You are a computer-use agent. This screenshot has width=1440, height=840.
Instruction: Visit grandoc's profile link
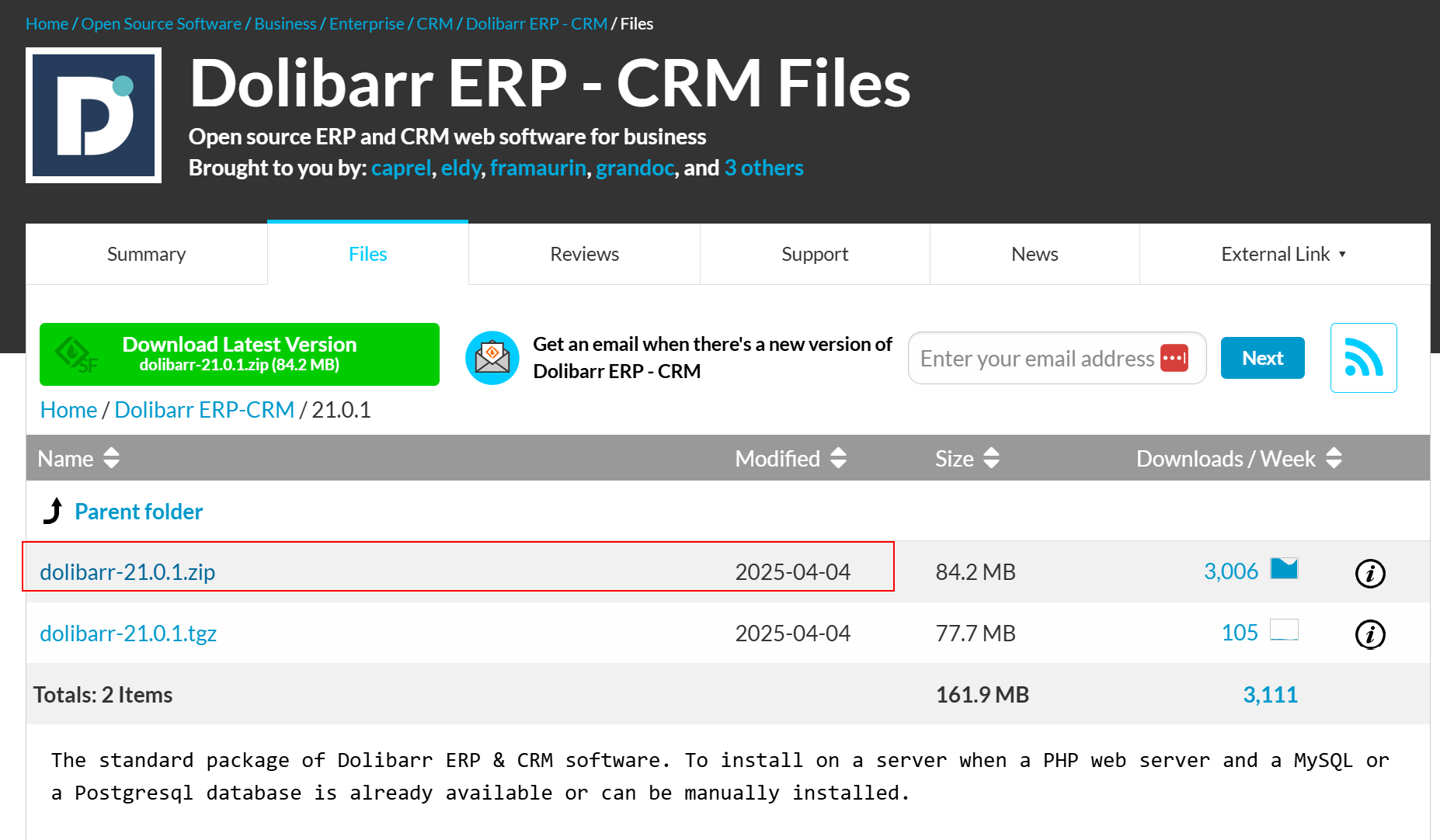635,168
